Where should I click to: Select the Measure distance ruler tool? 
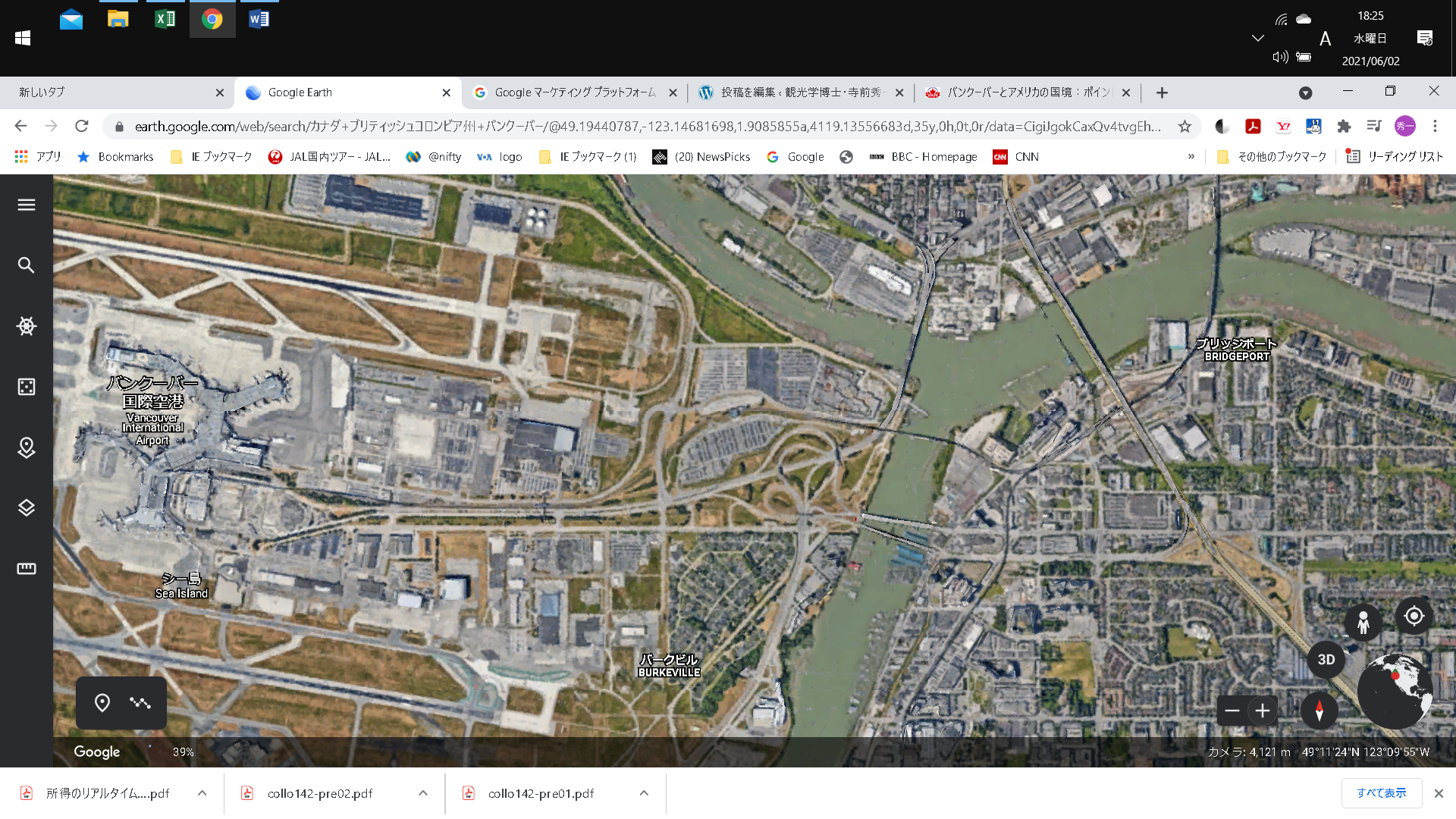click(x=27, y=569)
